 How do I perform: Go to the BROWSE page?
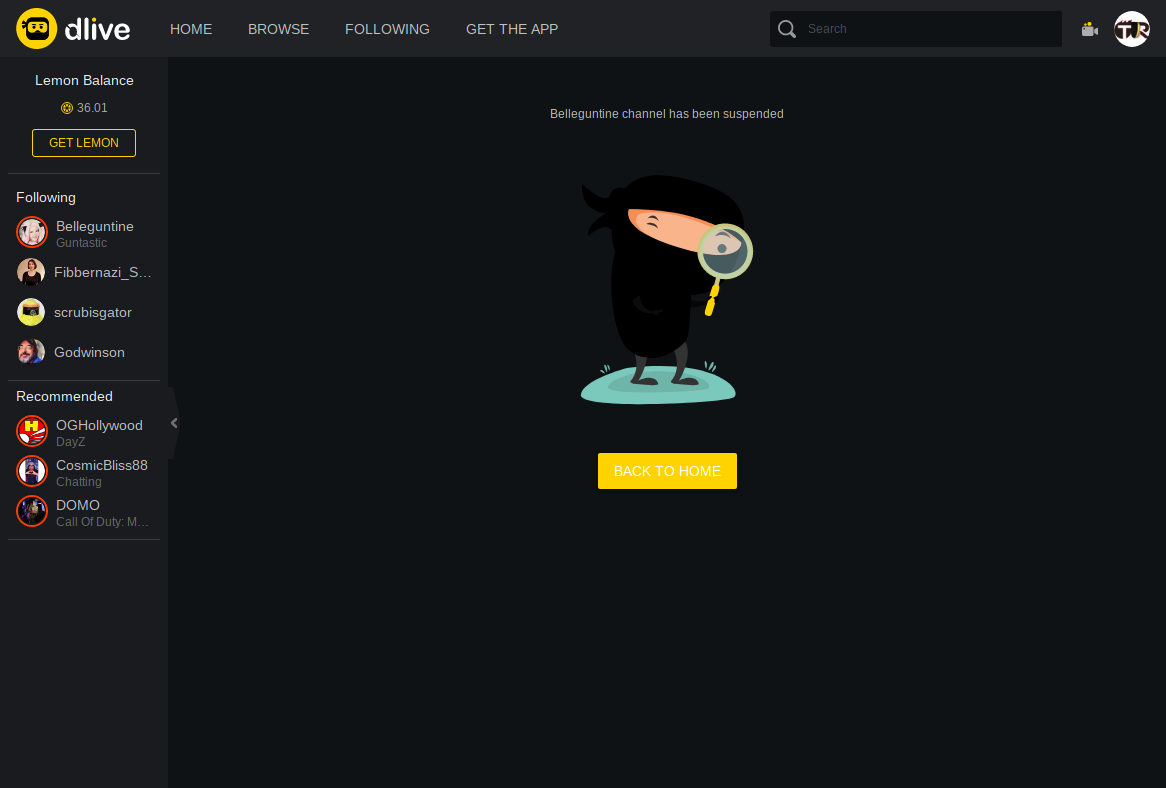coord(279,29)
